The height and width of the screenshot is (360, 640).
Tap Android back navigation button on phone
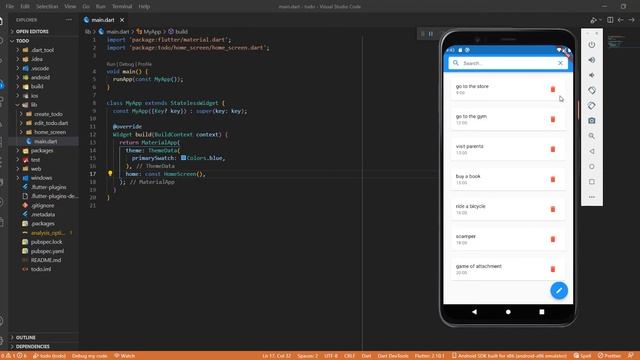click(x=474, y=312)
